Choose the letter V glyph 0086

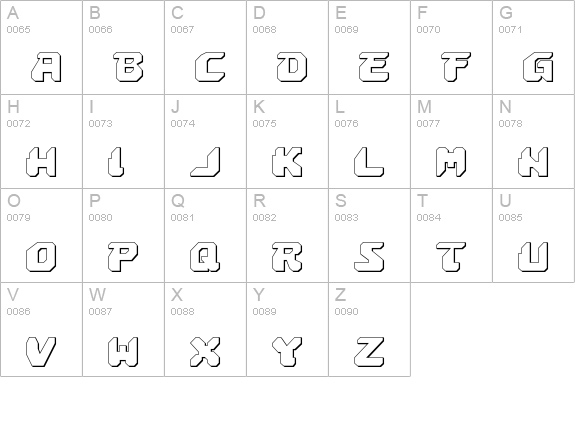pos(41,352)
